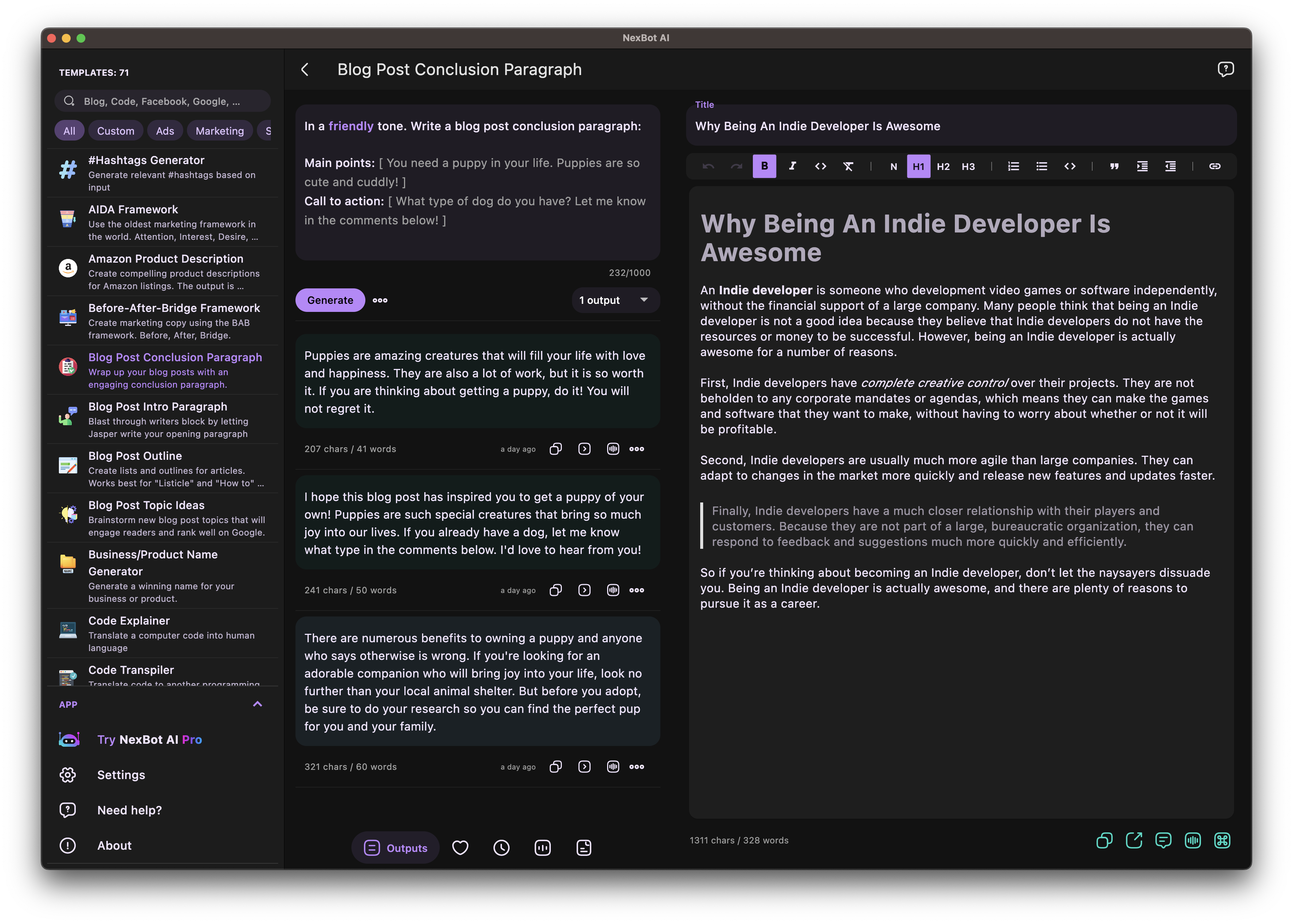This screenshot has width=1293, height=924.
Task: Select the Marketing category filter
Action: [x=220, y=131]
